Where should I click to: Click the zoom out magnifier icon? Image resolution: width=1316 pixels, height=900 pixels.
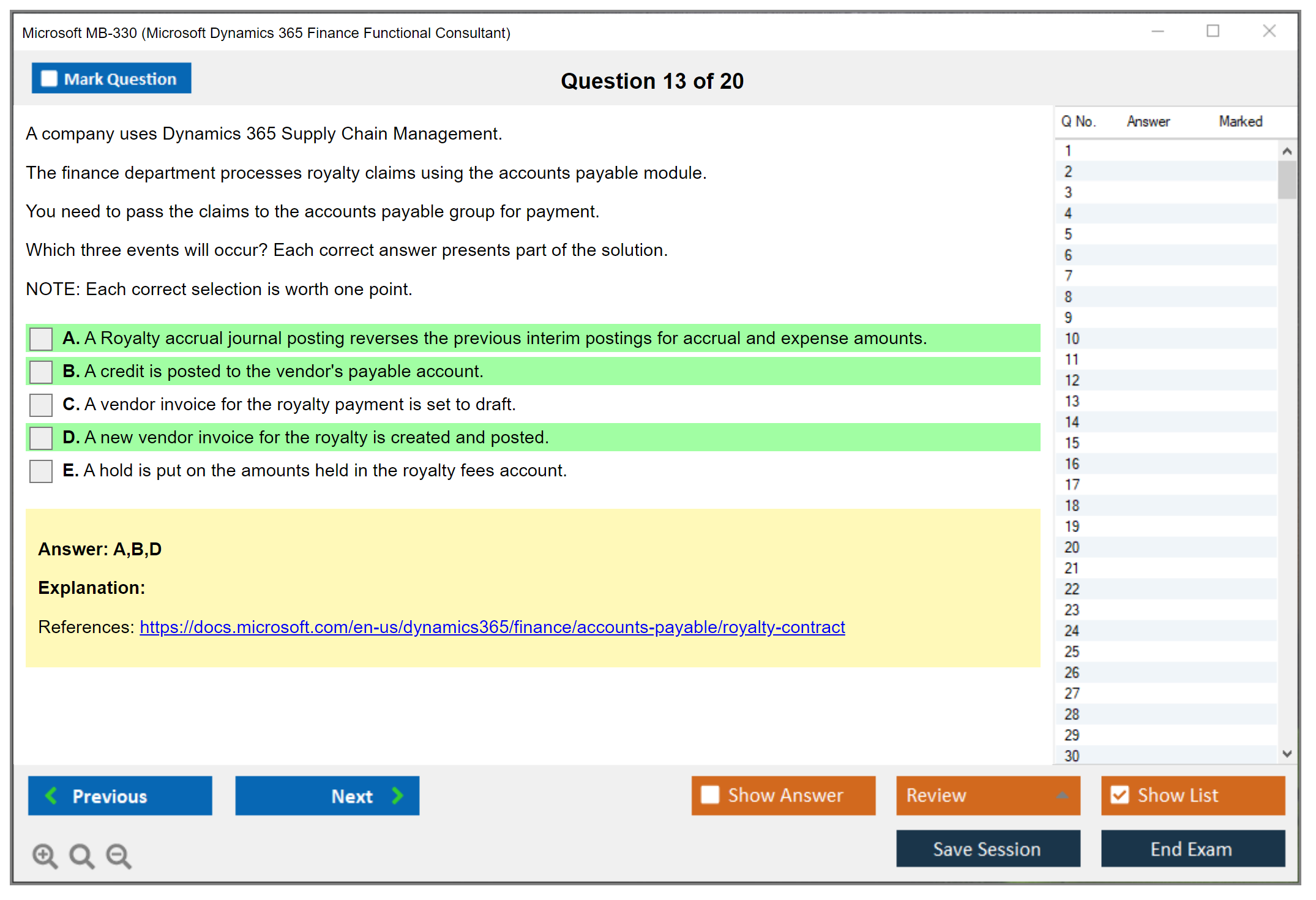(x=118, y=855)
